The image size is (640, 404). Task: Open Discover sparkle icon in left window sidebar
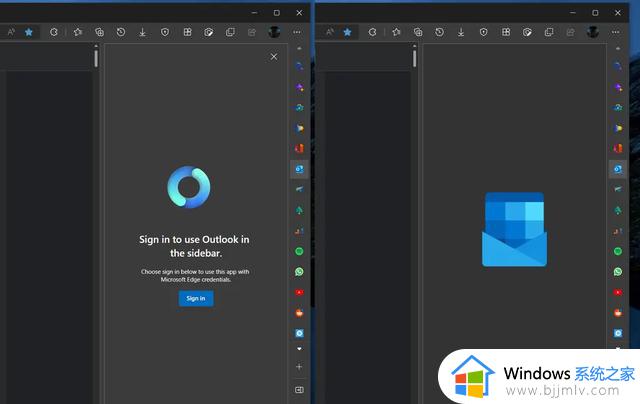(x=299, y=87)
